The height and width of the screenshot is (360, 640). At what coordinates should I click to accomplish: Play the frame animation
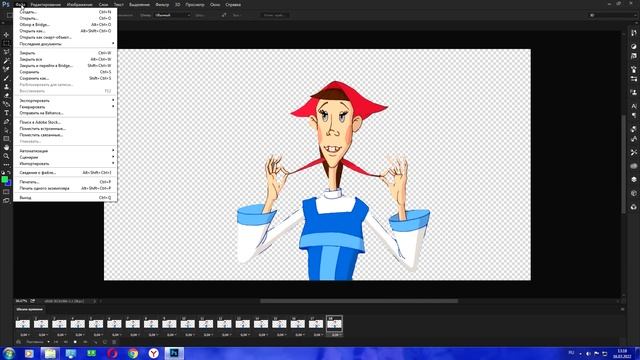coord(75,342)
